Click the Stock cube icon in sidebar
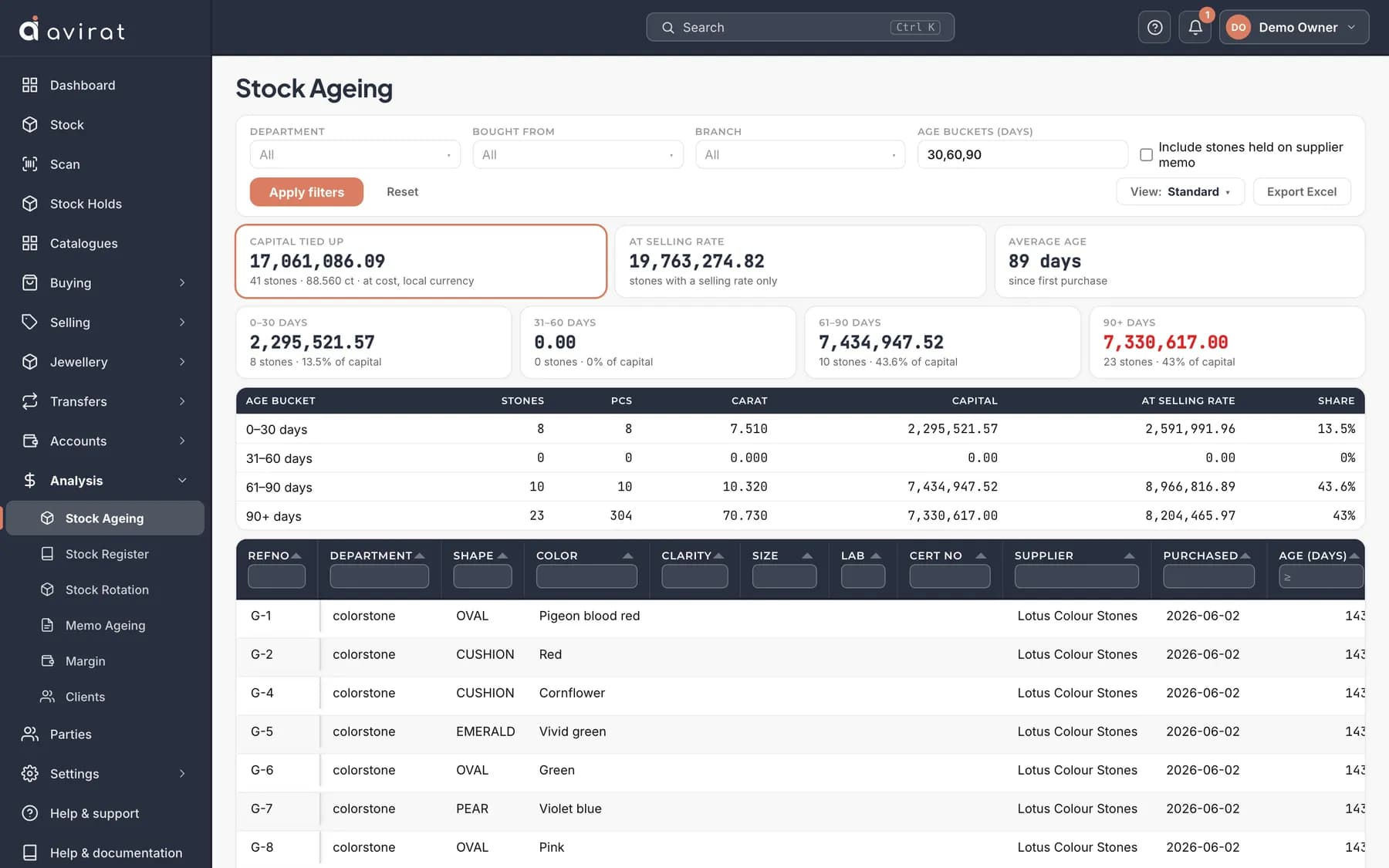The height and width of the screenshot is (868, 1389). 29,124
